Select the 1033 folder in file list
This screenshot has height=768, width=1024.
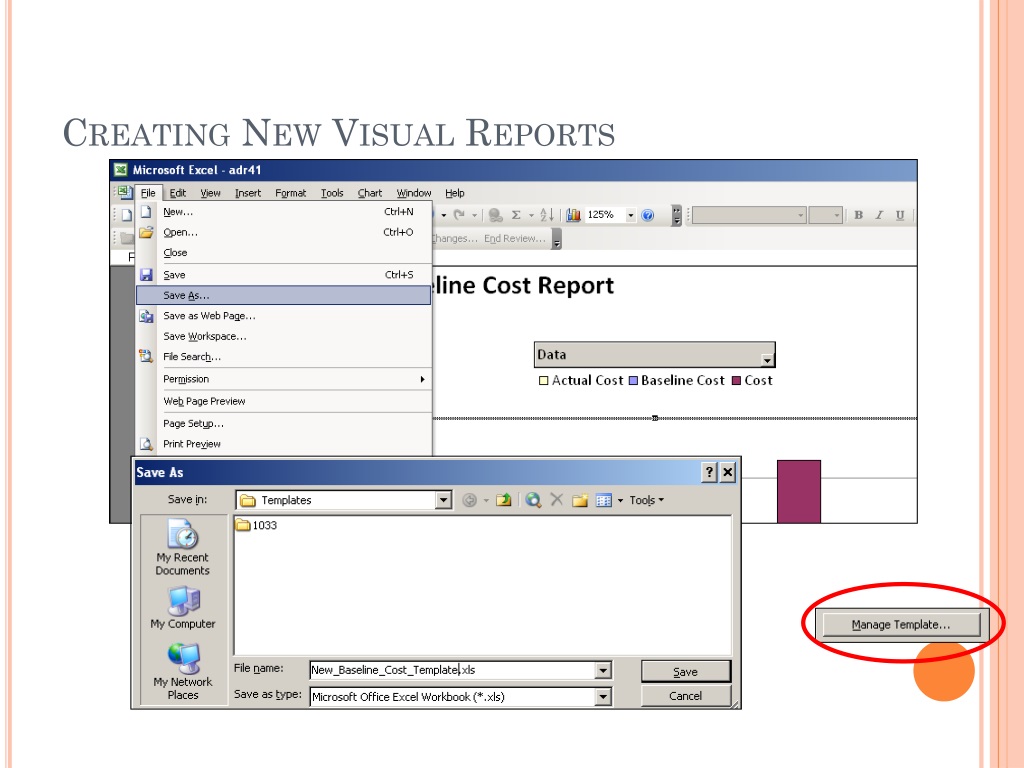(257, 526)
